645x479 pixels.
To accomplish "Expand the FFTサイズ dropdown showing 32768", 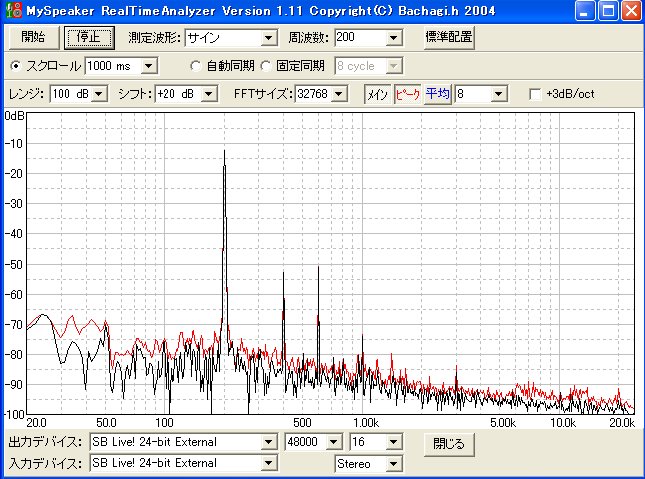I will pyautogui.click(x=339, y=94).
